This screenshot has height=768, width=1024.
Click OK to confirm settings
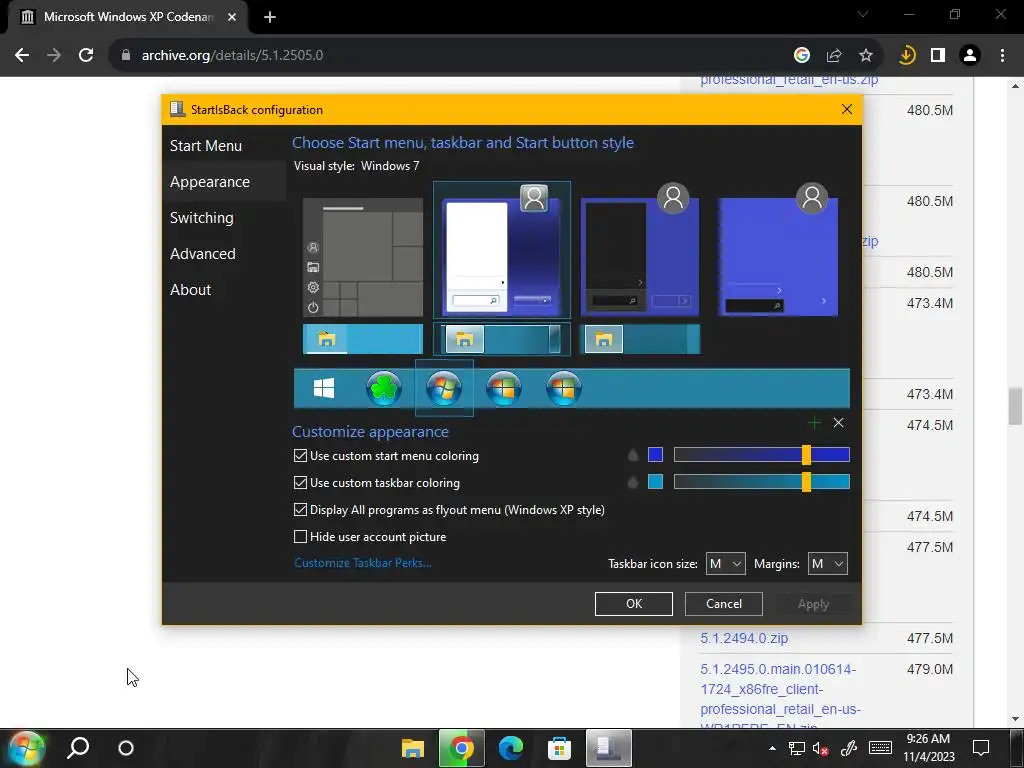633,604
